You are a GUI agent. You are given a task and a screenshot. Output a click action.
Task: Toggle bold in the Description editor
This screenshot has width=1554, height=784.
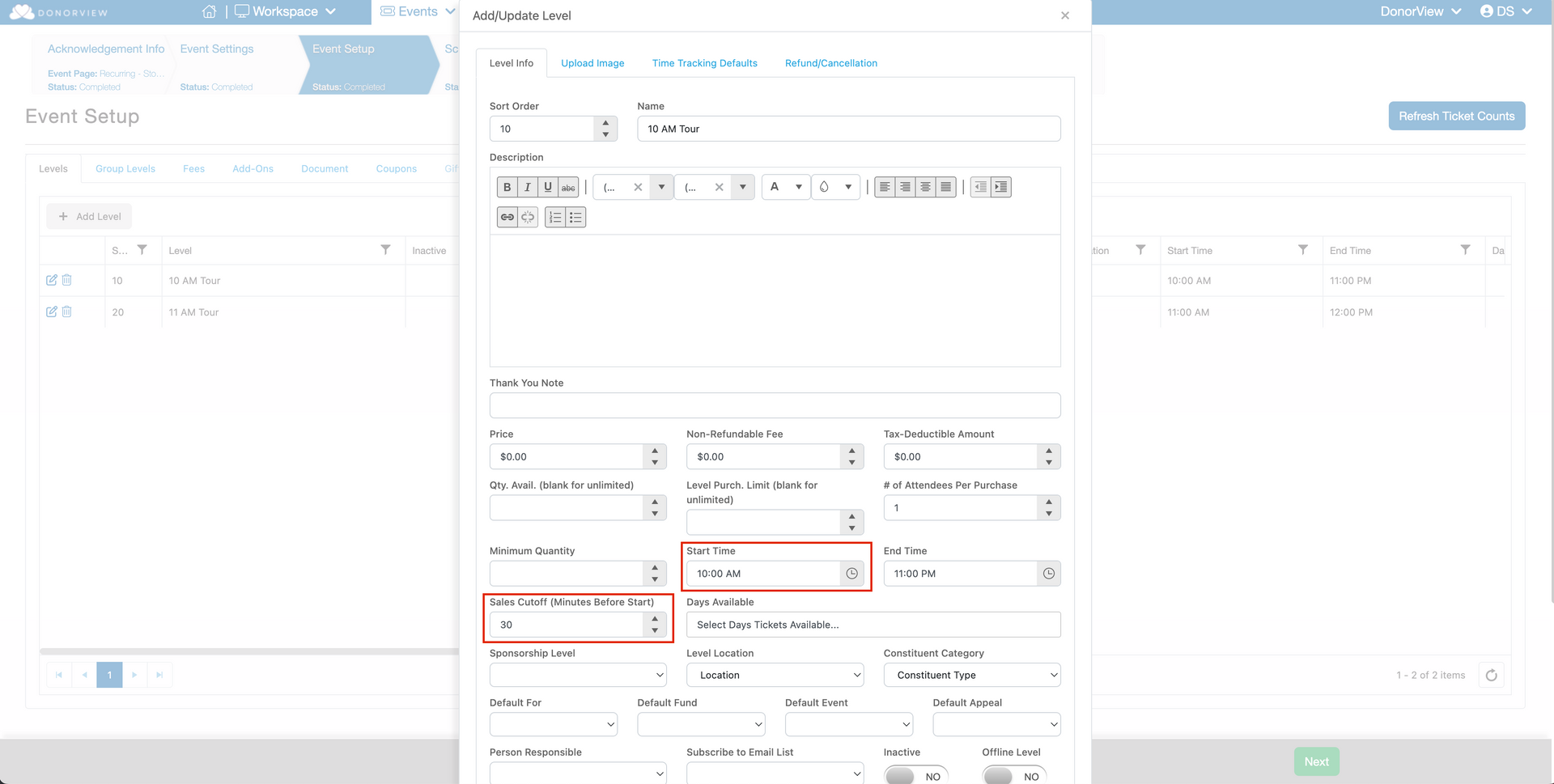pos(507,187)
